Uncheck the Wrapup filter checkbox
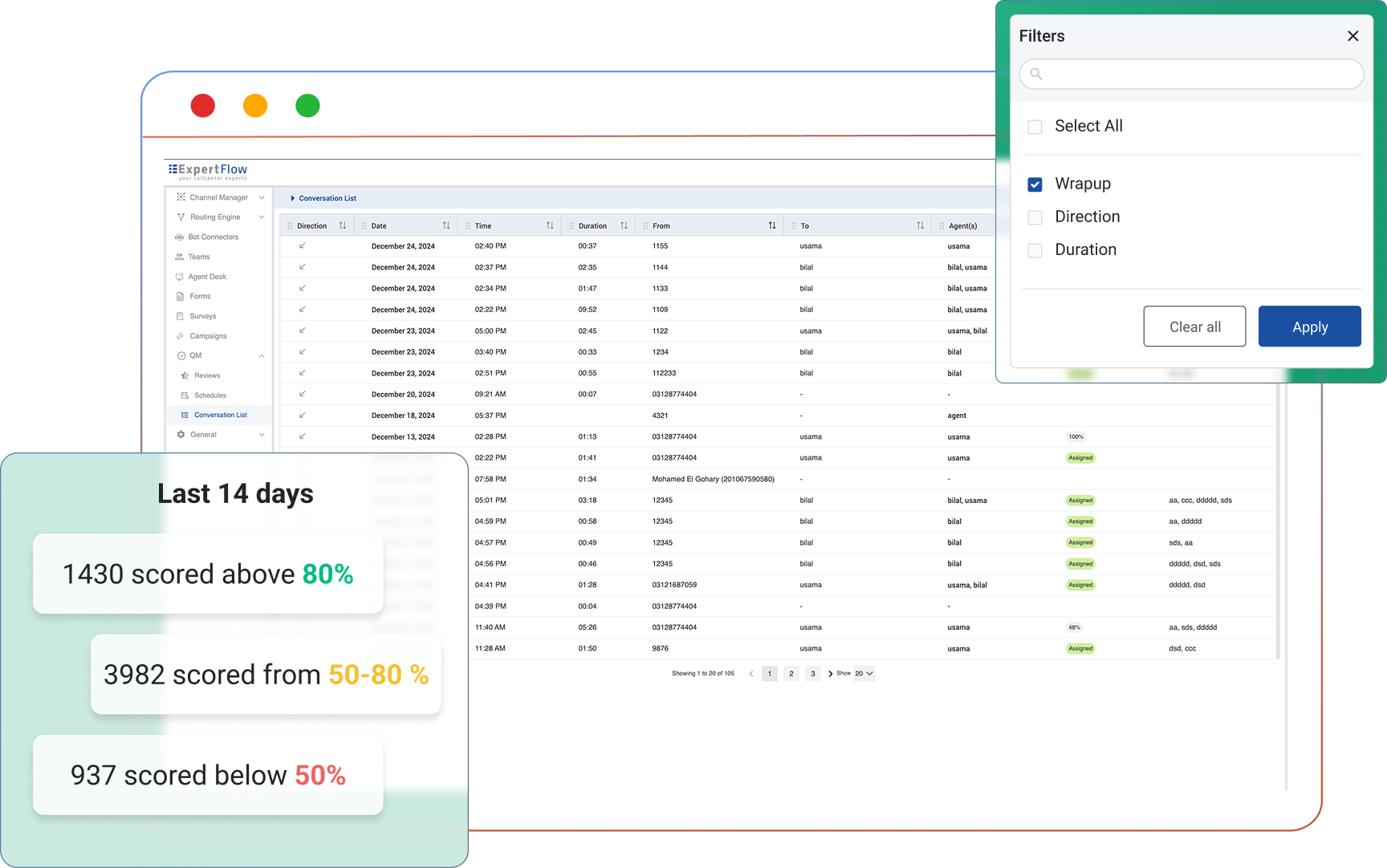 coord(1035,185)
